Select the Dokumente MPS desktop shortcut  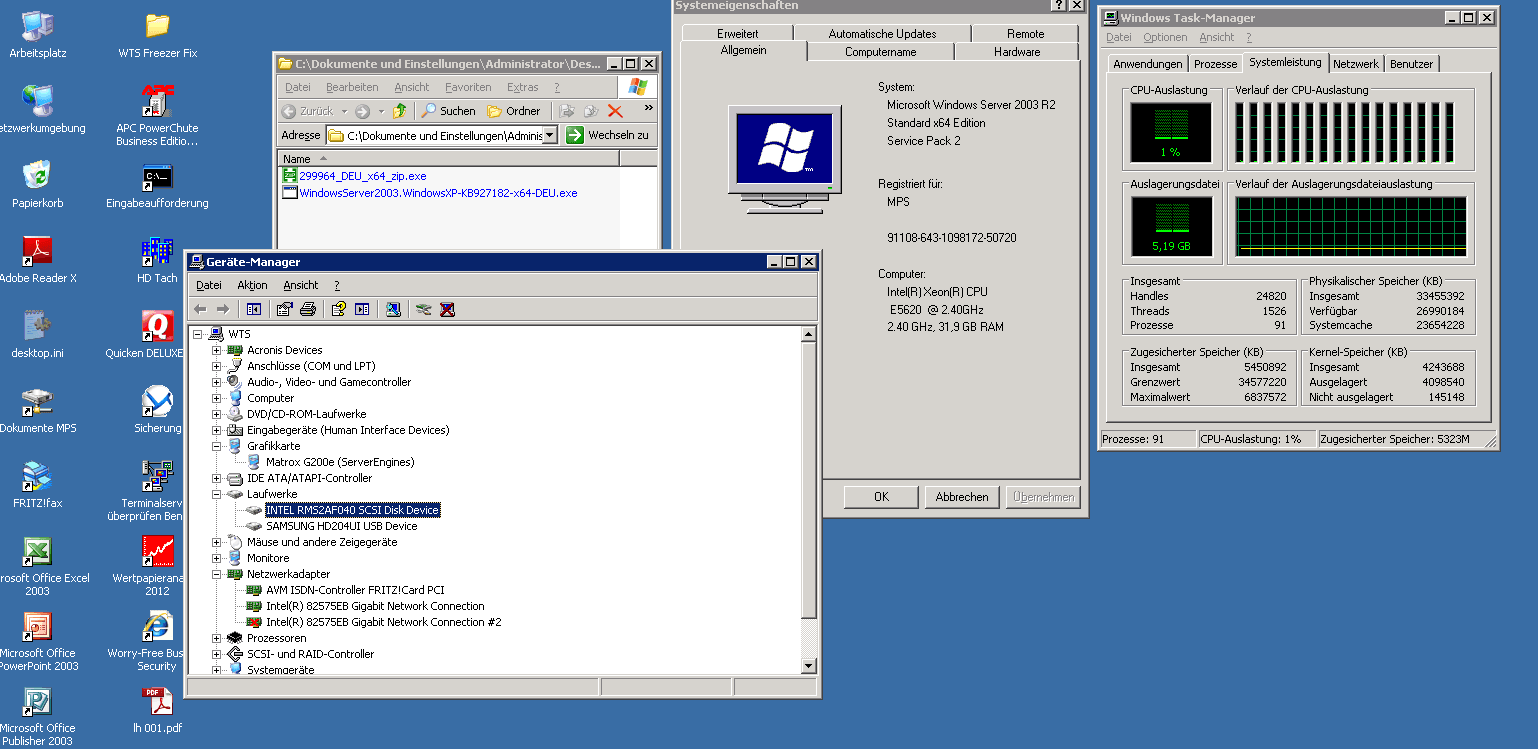[37, 411]
